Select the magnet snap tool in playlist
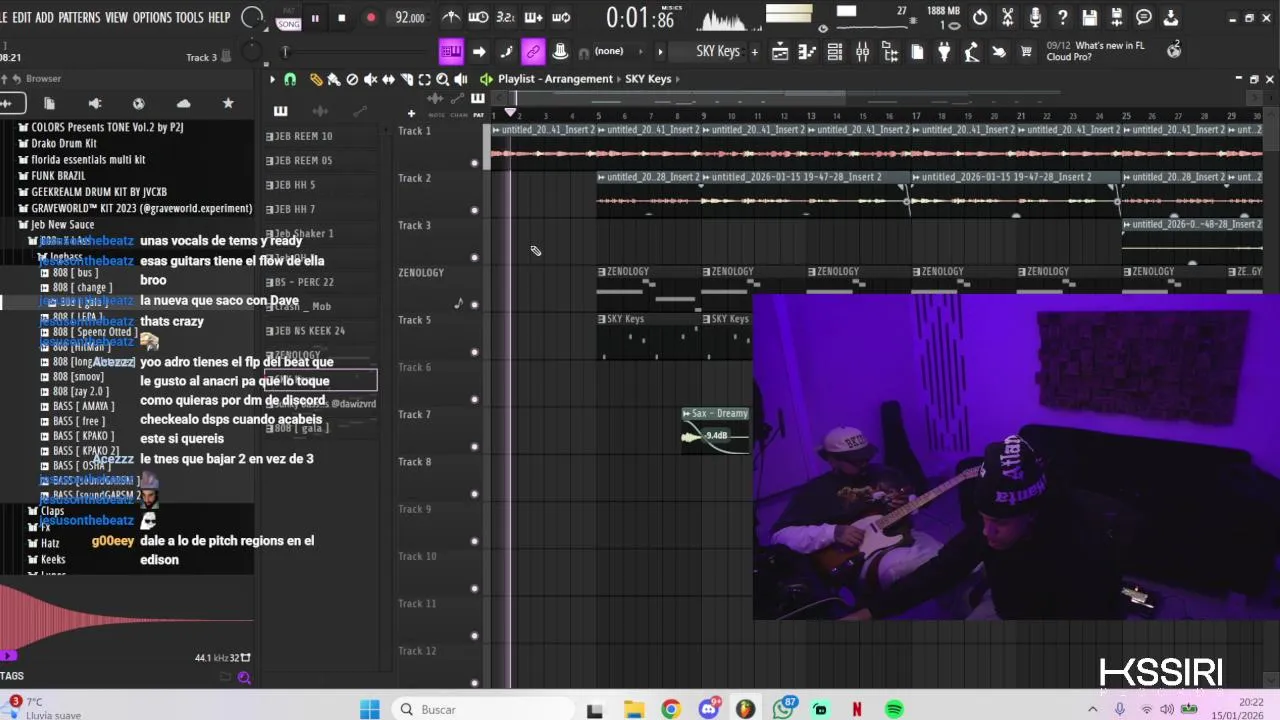The image size is (1280, 720). (290, 79)
